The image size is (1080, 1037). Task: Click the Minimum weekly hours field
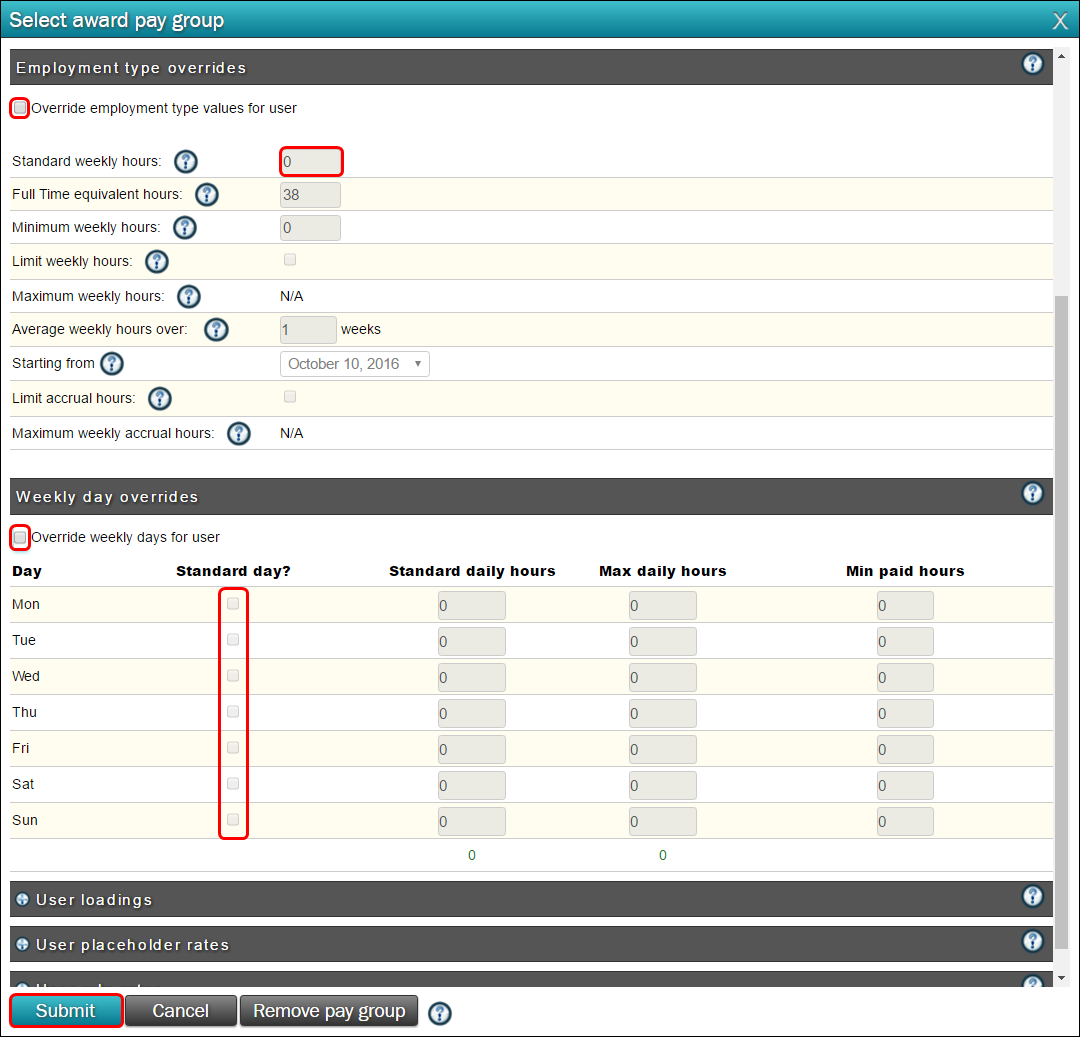(311, 228)
